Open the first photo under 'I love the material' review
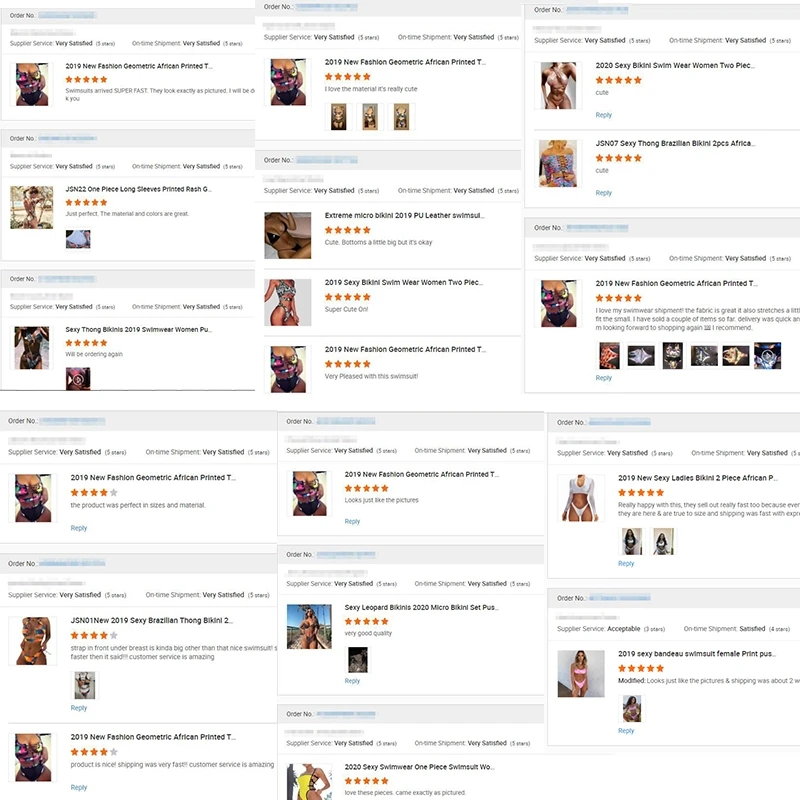 tap(338, 117)
